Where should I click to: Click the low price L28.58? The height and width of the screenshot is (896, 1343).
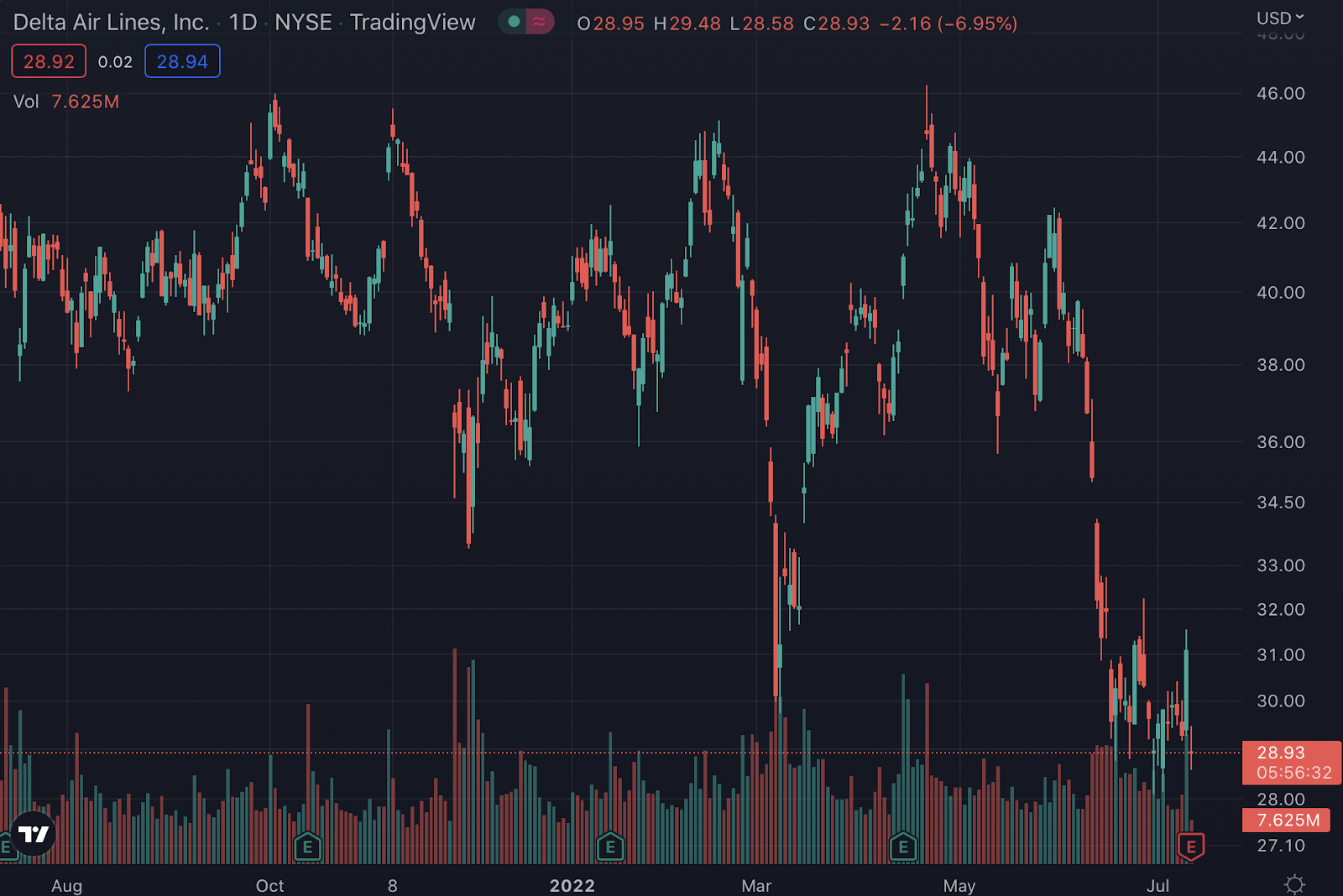pyautogui.click(x=761, y=23)
